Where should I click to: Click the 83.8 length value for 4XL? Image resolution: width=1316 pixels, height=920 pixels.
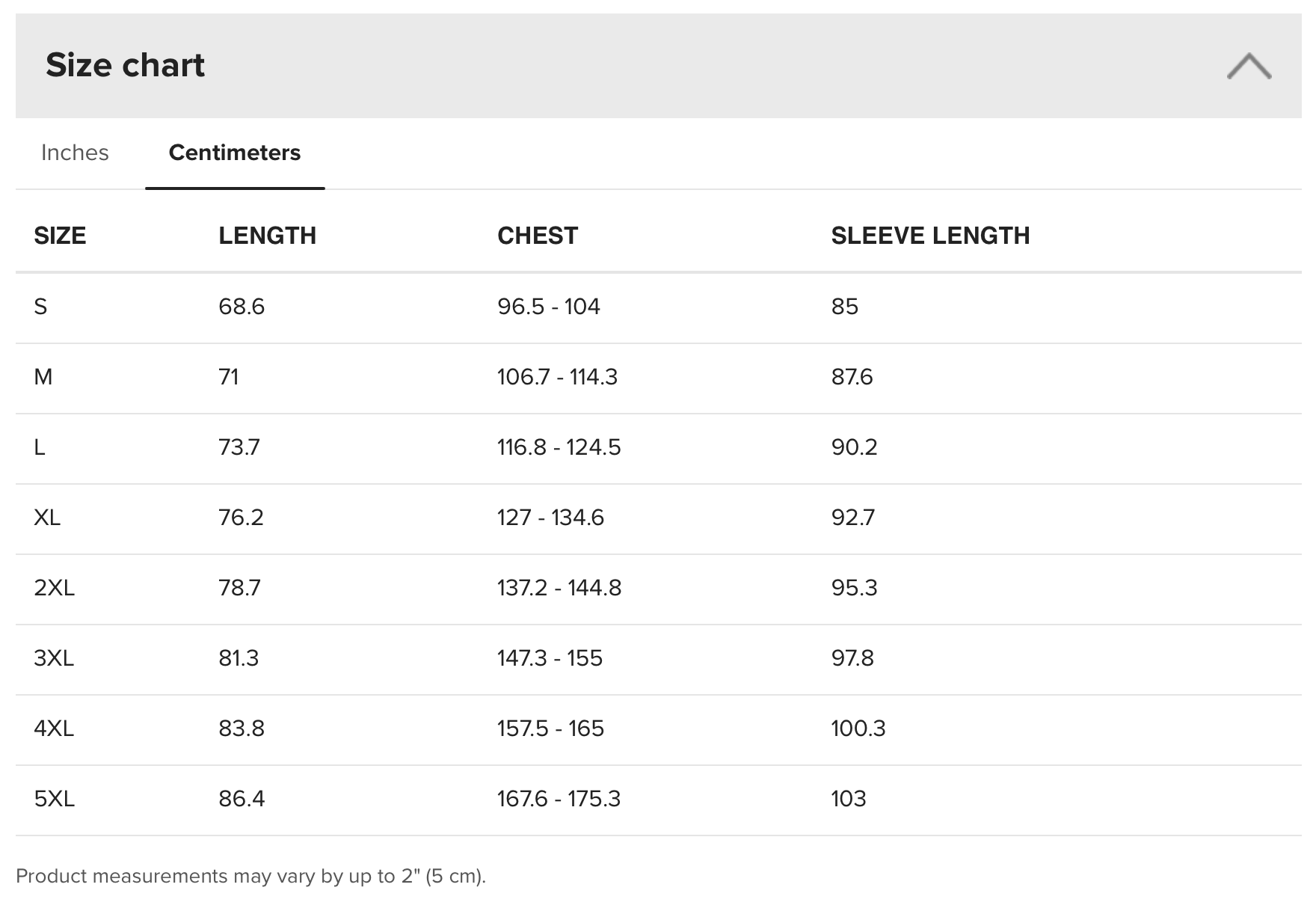(x=242, y=729)
